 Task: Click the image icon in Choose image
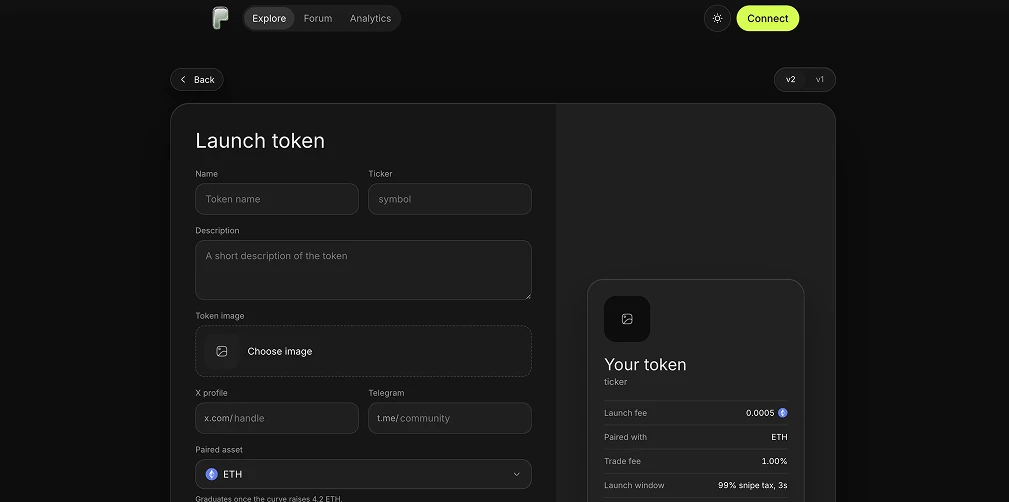coord(222,351)
